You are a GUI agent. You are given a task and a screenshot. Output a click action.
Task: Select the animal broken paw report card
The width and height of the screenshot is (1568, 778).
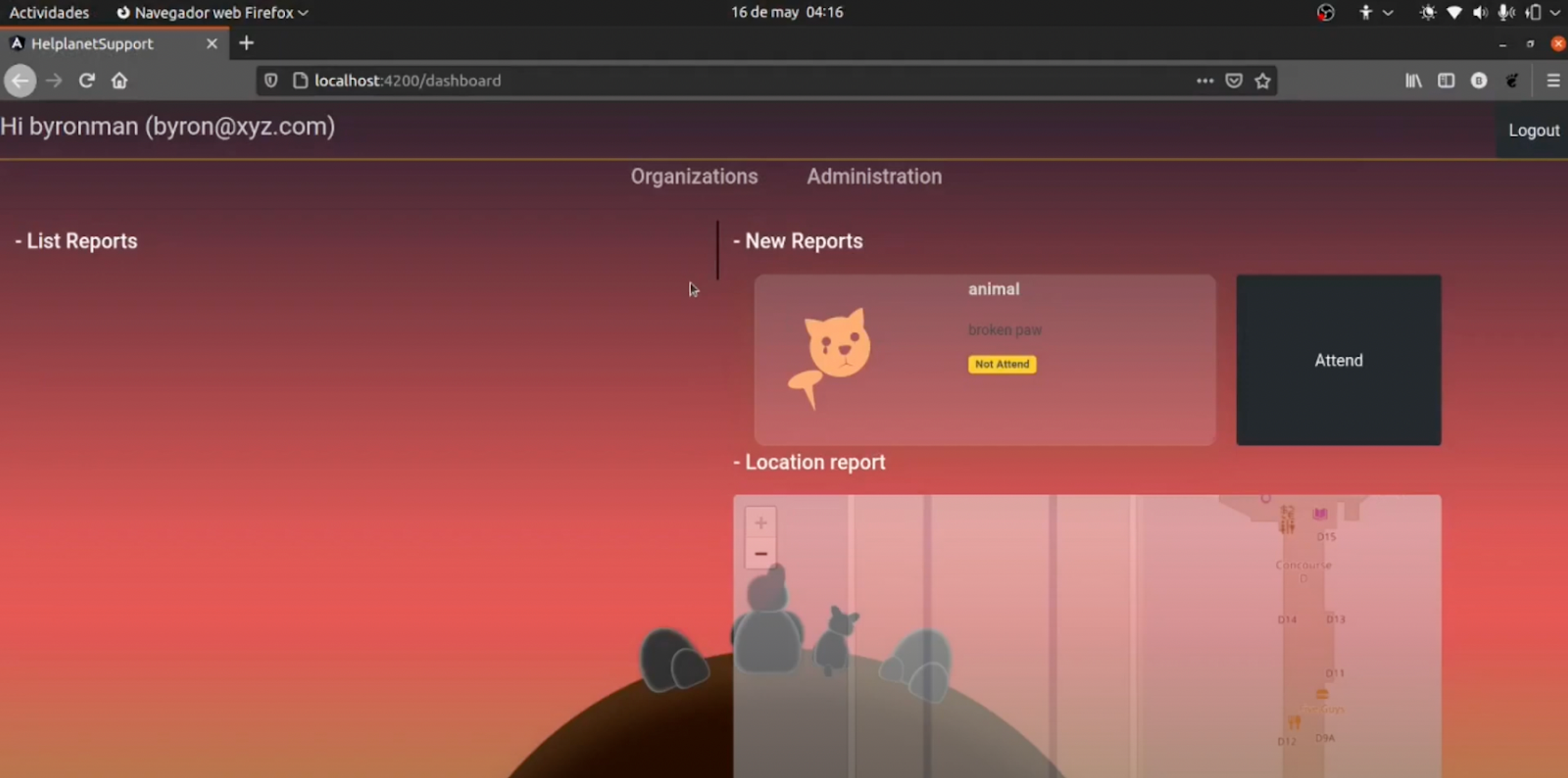[984, 360]
